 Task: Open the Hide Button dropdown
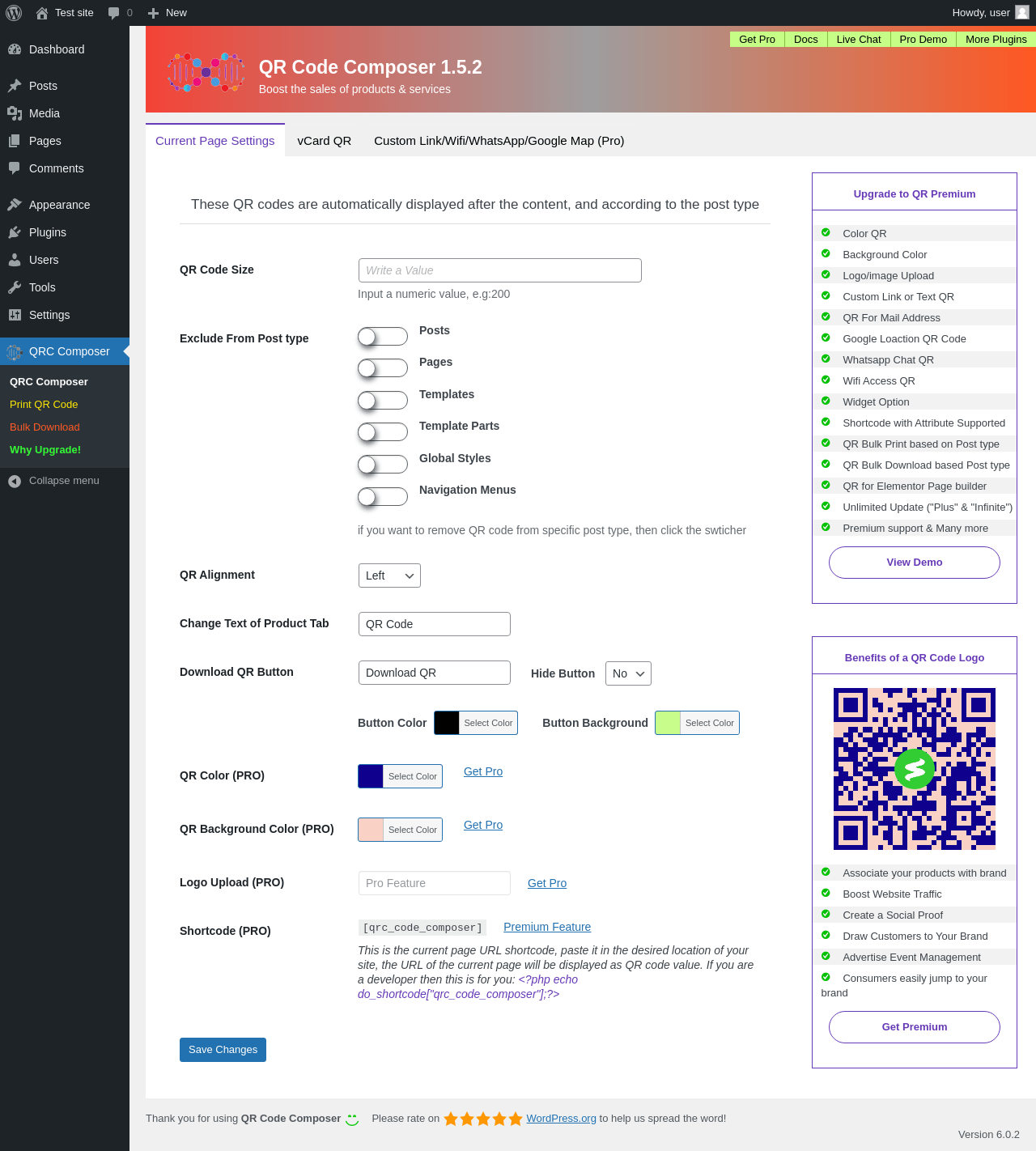[628, 673]
